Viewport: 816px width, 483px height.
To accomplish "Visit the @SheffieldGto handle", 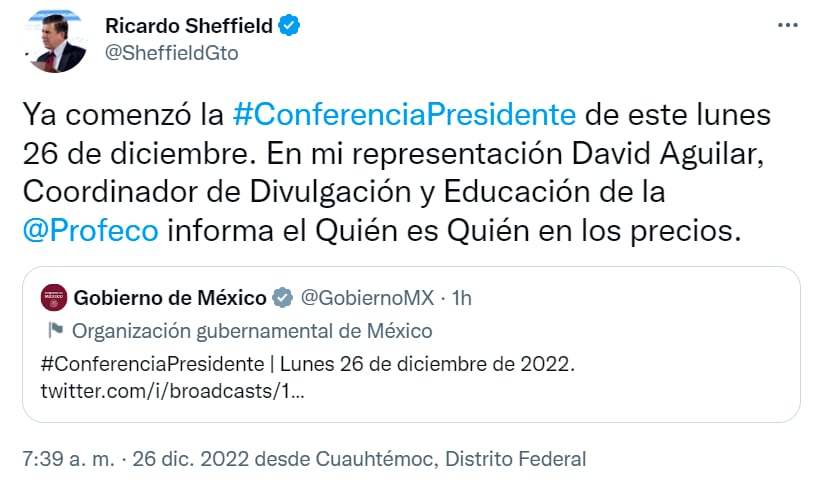I will click(171, 54).
